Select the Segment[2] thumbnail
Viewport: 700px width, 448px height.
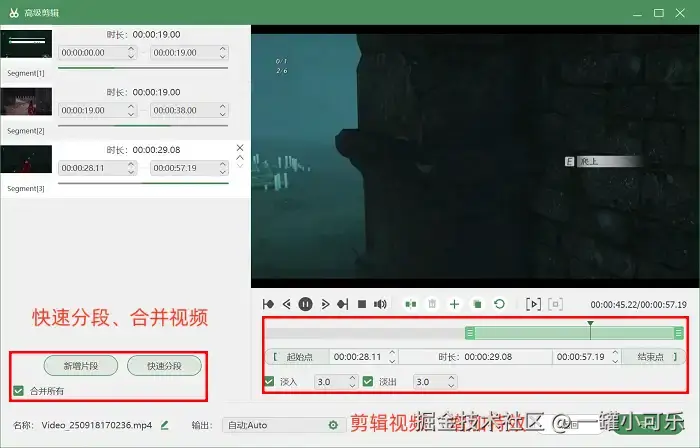pos(26,101)
